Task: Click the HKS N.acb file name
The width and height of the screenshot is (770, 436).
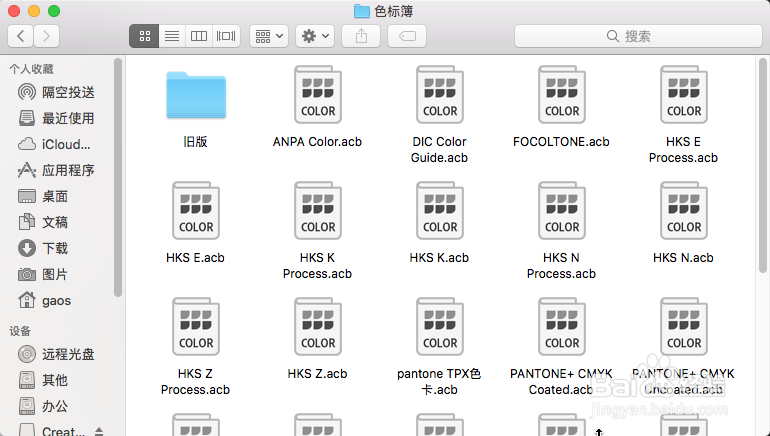Action: click(683, 258)
